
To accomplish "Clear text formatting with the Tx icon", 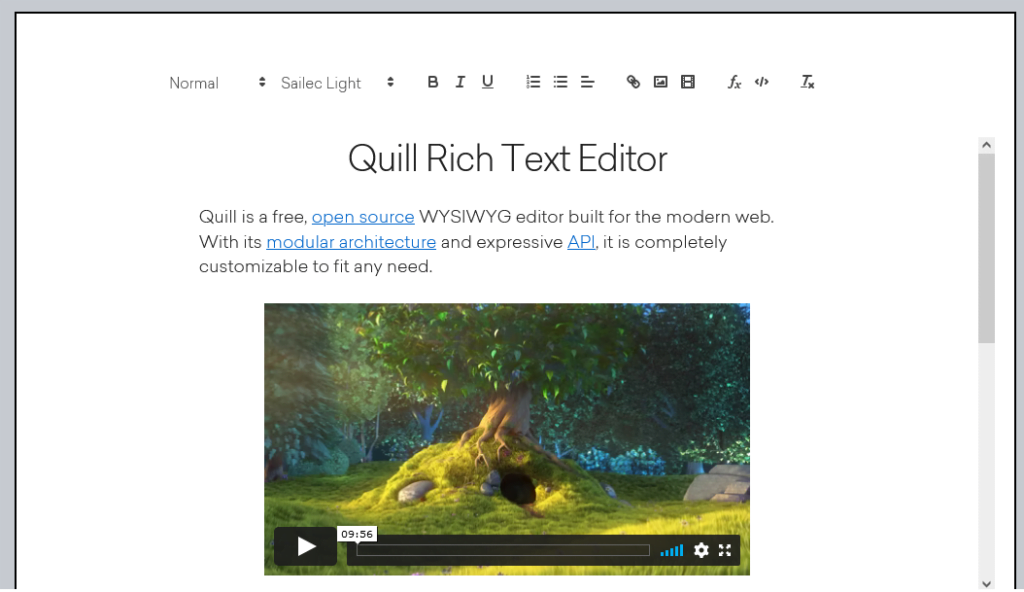I will coord(807,82).
